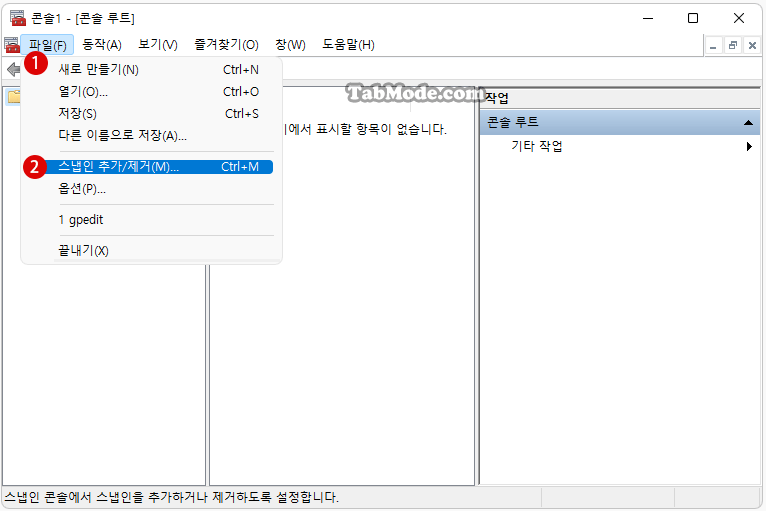Viewport: 766px width, 511px height.
Task: Open the 보기(V) menu
Action: (x=158, y=45)
